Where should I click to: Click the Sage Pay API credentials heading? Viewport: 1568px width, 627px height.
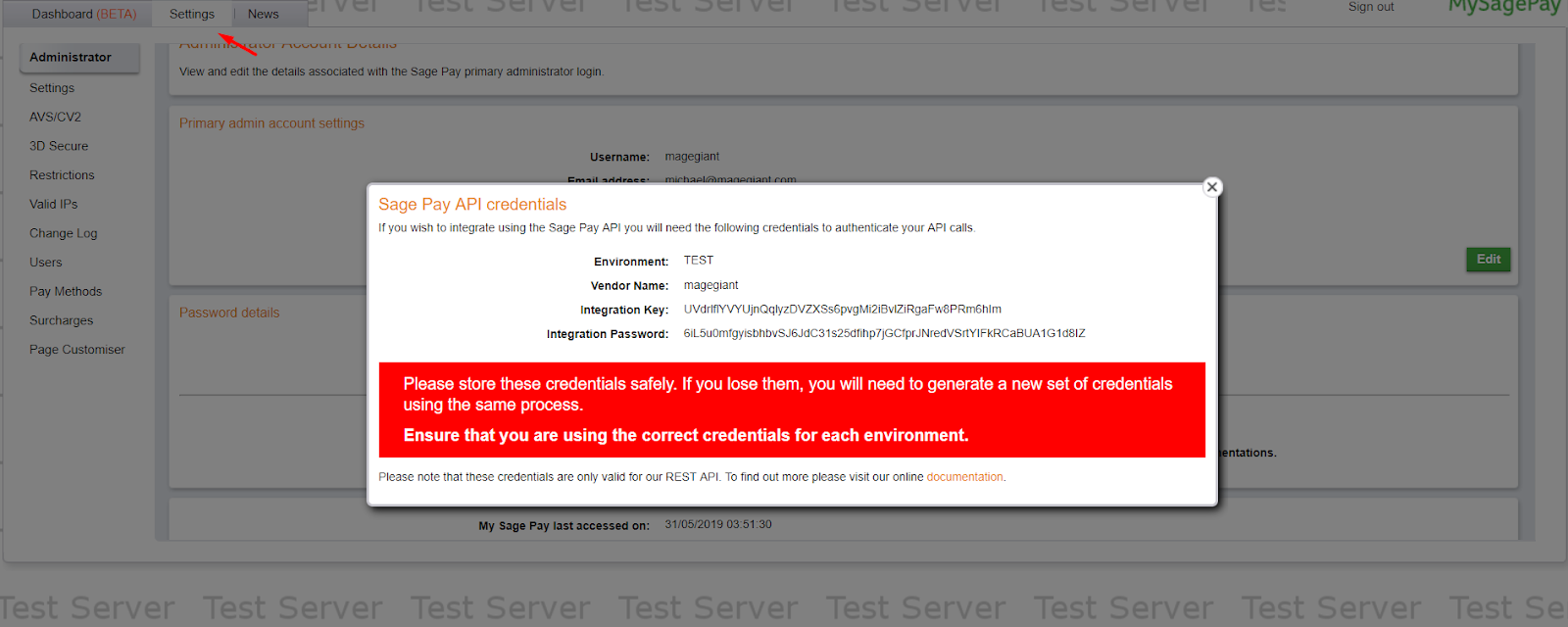472,205
